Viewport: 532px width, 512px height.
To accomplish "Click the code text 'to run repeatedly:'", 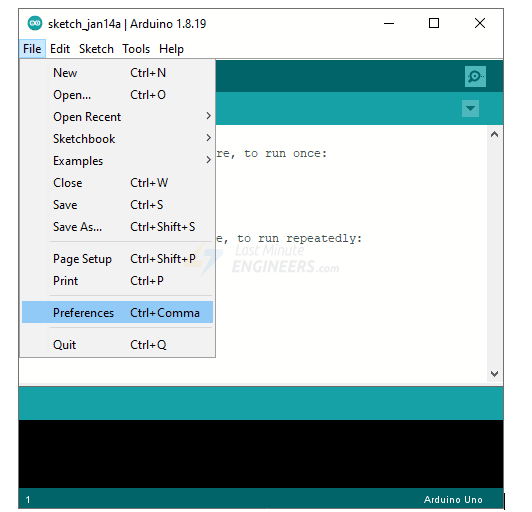I will (300, 239).
